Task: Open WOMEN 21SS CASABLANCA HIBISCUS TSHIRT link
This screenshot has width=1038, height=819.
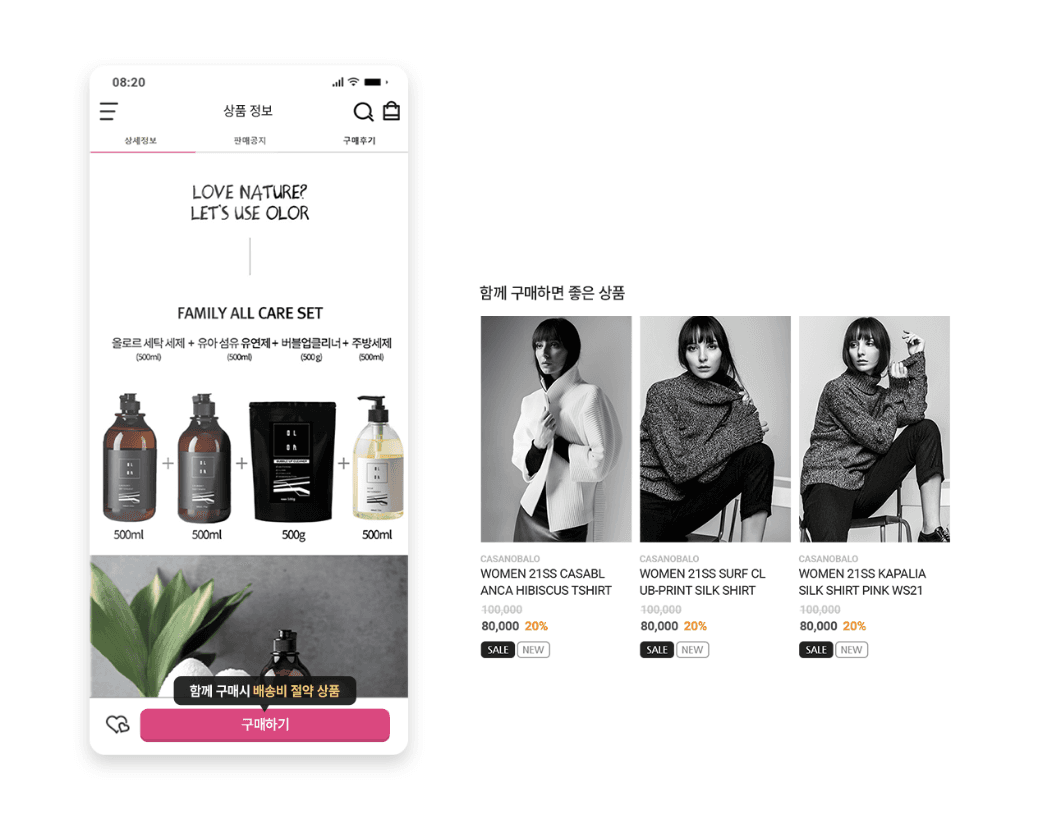Action: 546,582
